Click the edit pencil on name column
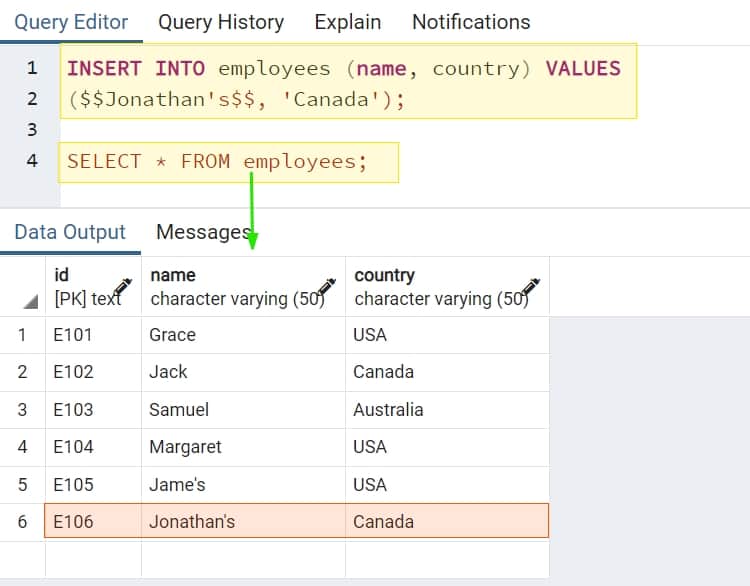 pos(326,287)
